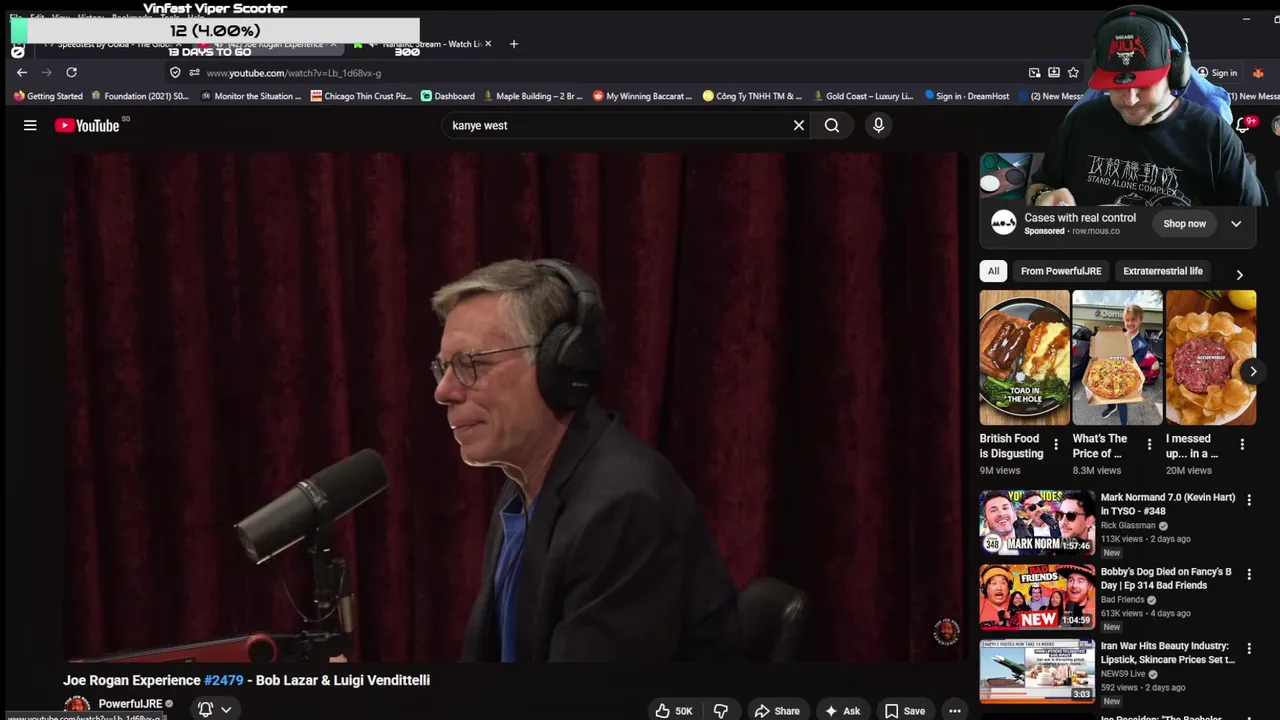1280x720 pixels.
Task: Select the Extraterrestrial life filter chip
Action: coord(1162,271)
